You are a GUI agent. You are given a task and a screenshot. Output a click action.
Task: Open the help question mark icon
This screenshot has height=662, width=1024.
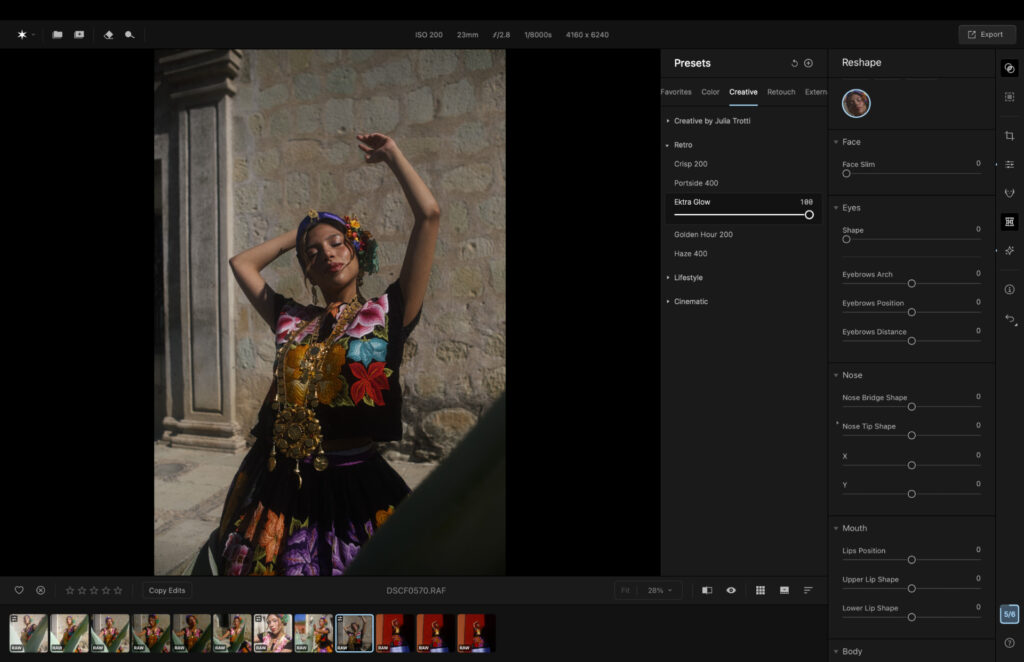[x=1009, y=643]
